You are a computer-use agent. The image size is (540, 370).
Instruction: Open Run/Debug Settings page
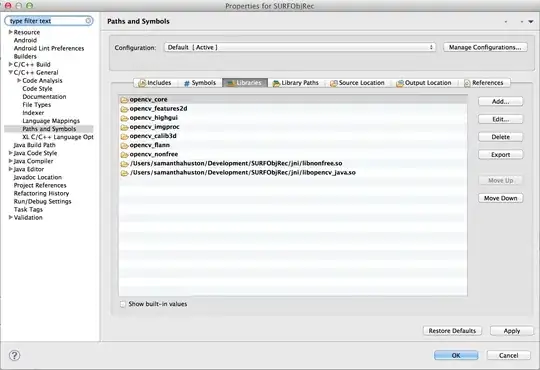(x=42, y=202)
